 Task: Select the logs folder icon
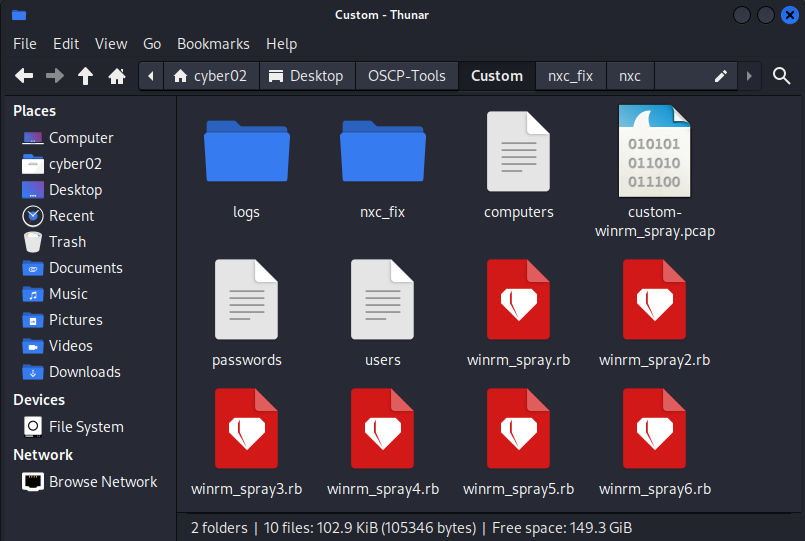(x=246, y=152)
